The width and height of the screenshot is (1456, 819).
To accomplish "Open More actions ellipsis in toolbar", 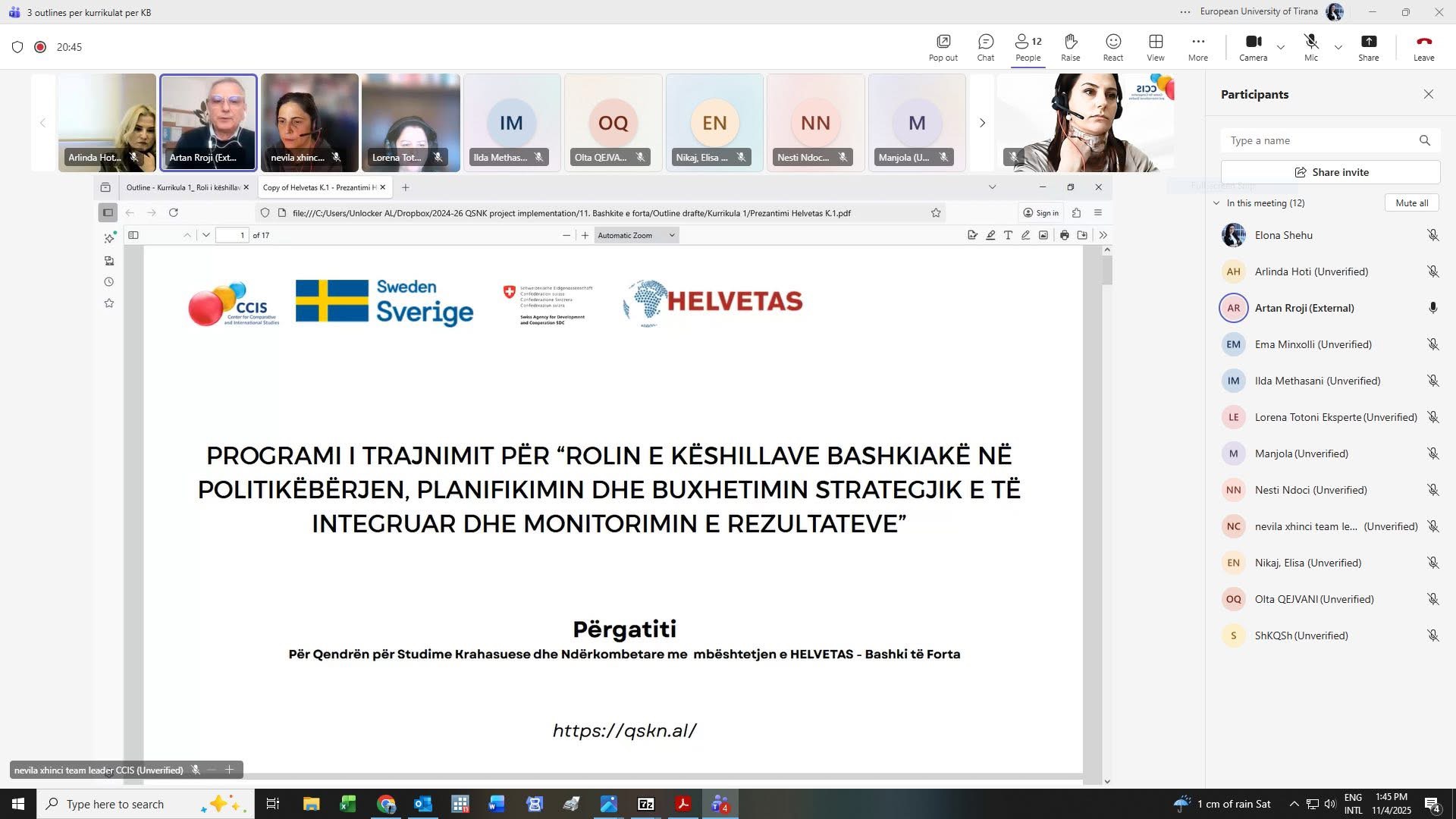I will click(x=1197, y=47).
